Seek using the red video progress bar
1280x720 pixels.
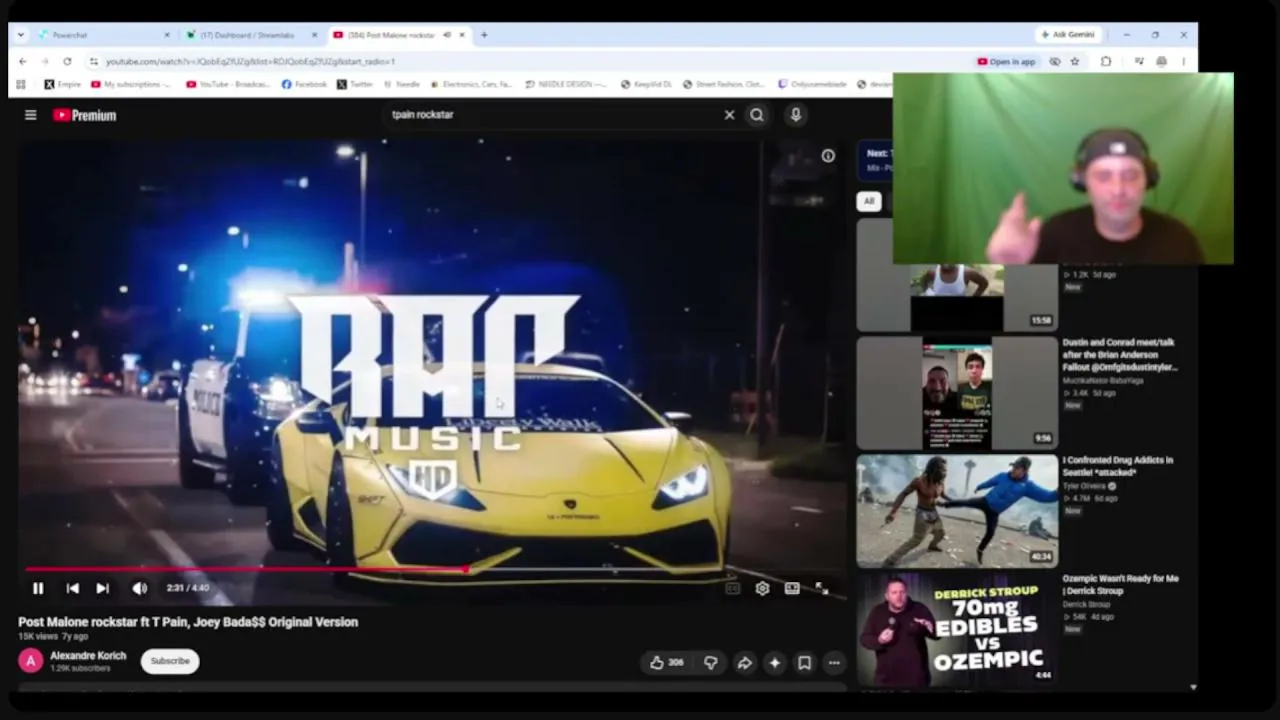pos(246,570)
